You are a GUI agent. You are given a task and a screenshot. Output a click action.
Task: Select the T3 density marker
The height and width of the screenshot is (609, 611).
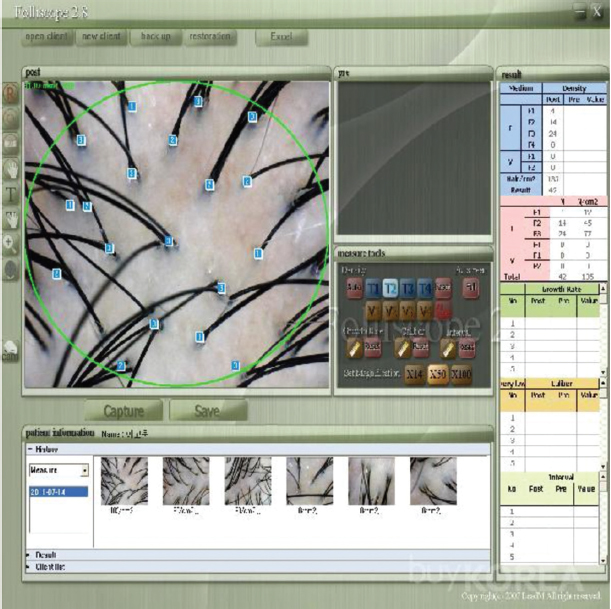(407, 288)
